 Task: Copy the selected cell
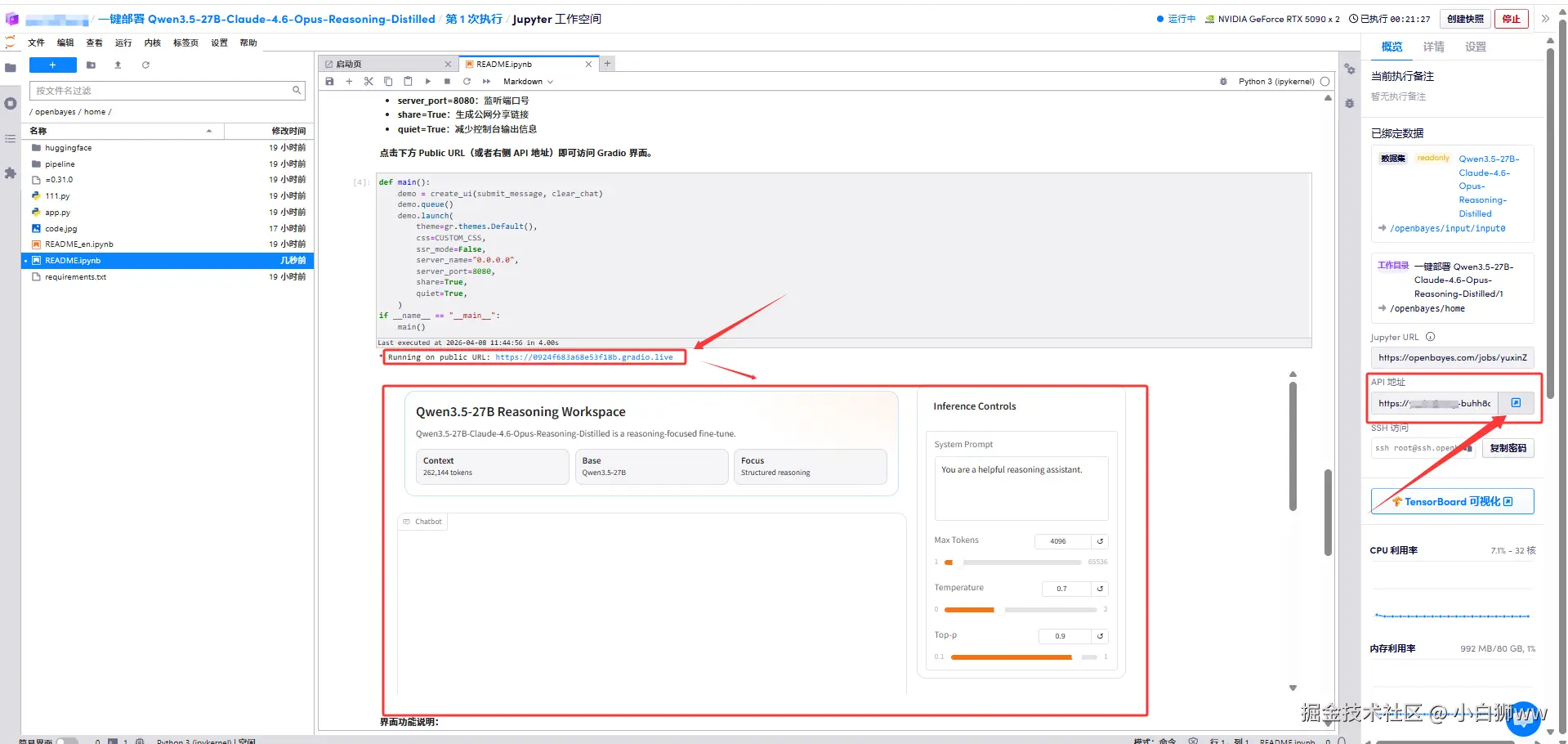click(388, 82)
